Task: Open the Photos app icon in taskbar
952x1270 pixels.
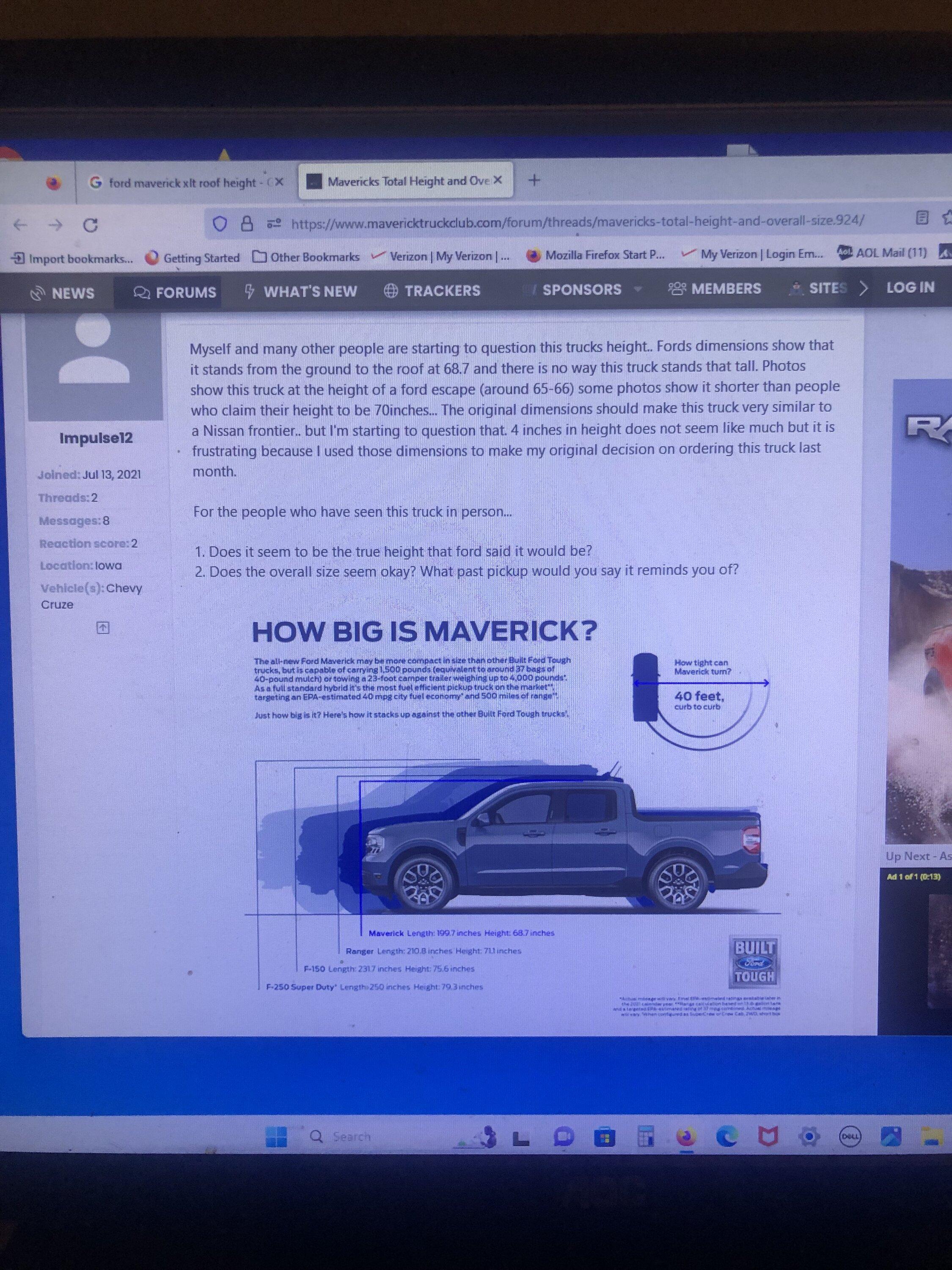Action: tap(891, 1136)
